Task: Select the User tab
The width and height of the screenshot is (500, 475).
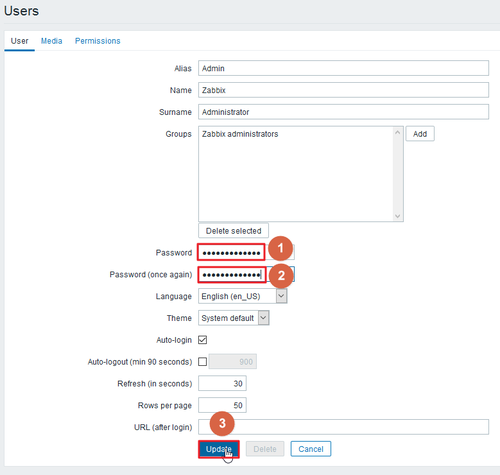Action: point(19,41)
